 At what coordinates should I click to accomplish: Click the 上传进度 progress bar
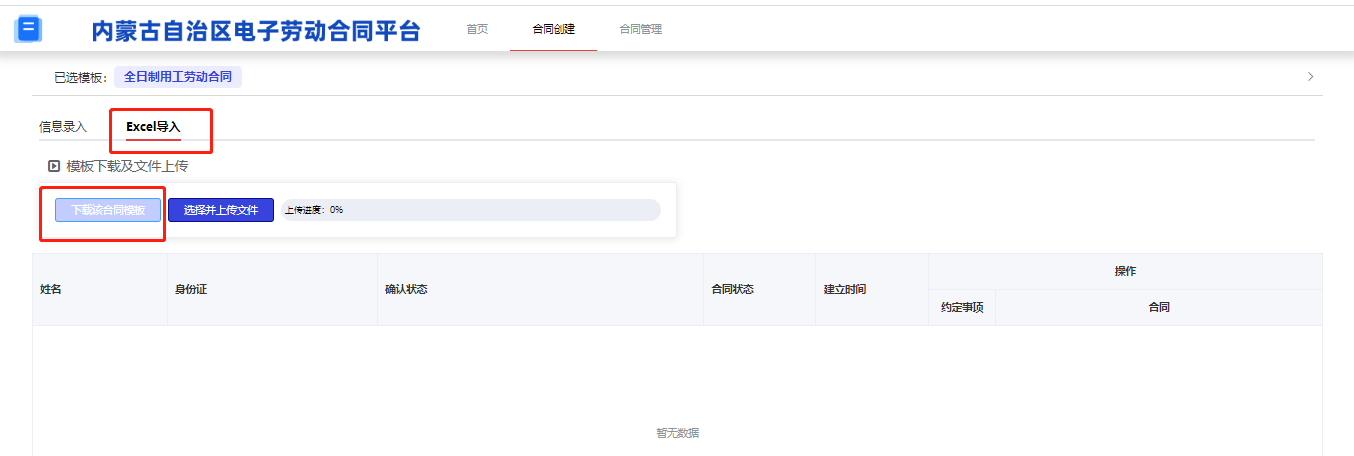point(471,210)
